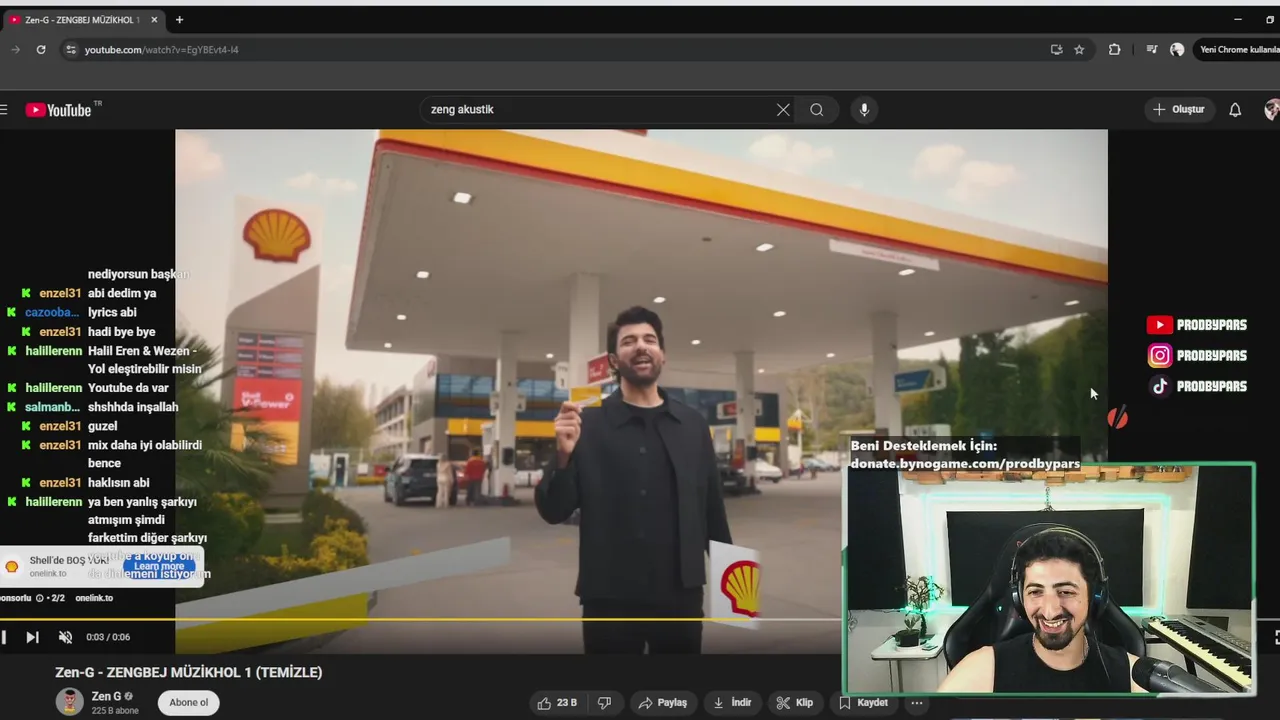Share video with Paylaş
The width and height of the screenshot is (1280, 720).
point(662,703)
